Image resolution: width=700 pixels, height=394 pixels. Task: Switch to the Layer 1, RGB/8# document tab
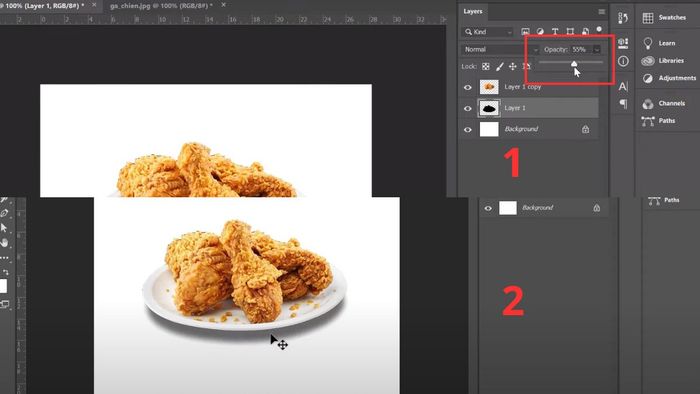point(42,6)
